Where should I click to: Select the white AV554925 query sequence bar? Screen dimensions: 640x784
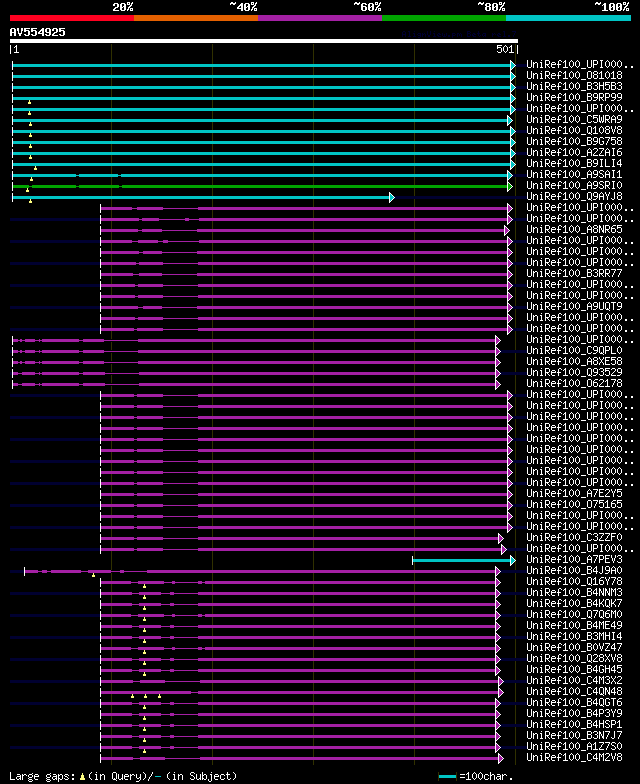(264, 41)
